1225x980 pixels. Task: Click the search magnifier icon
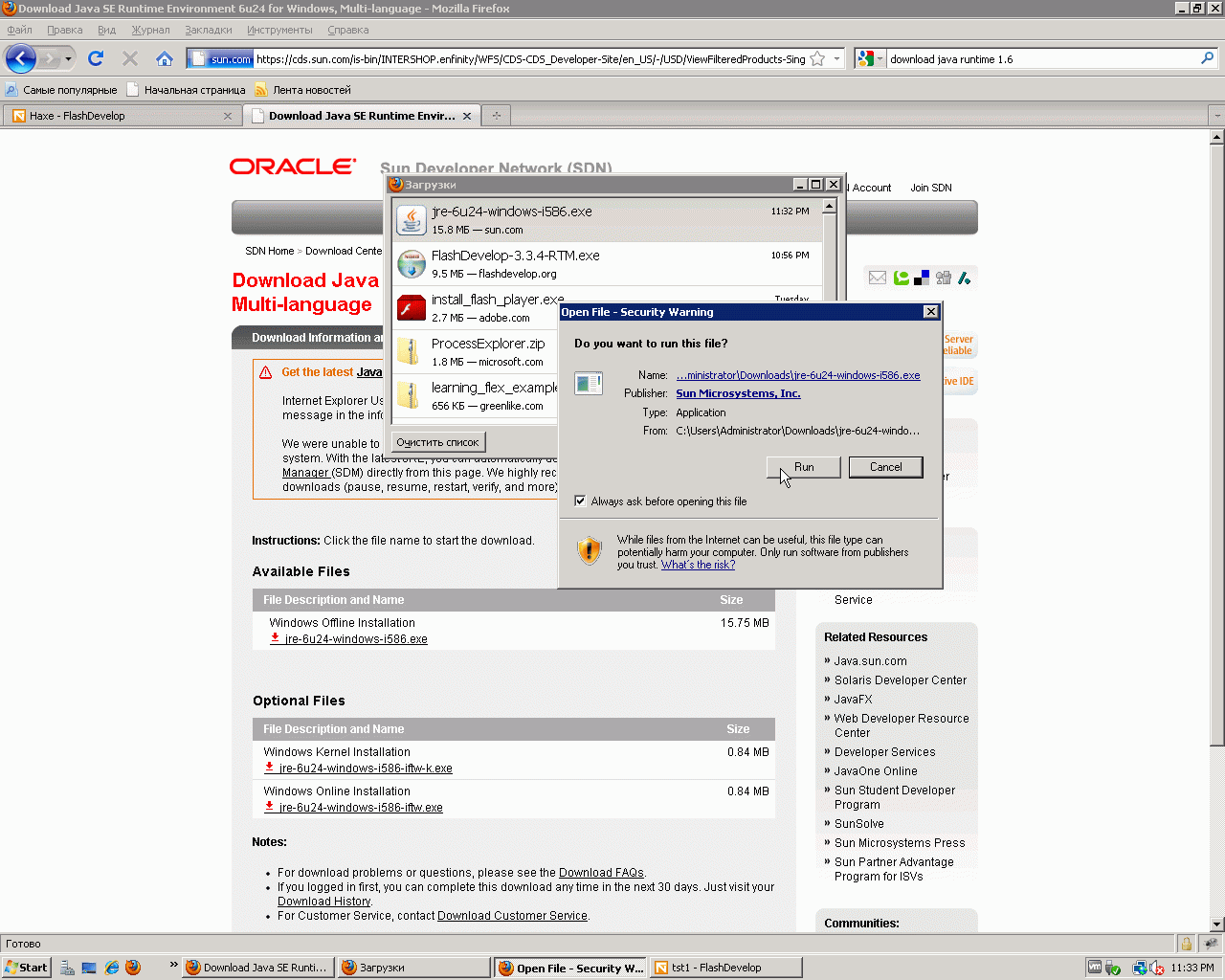1207,58
